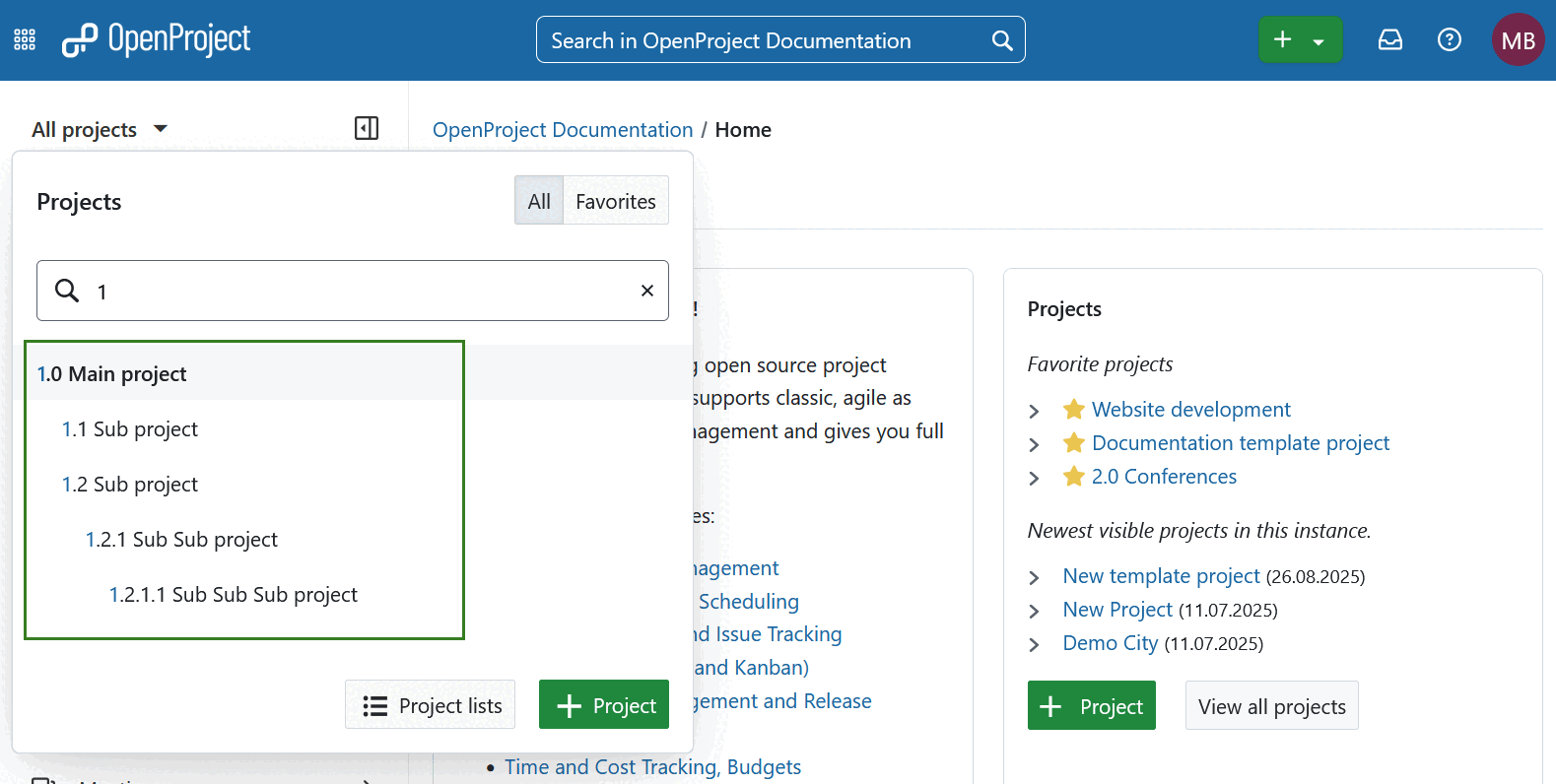Viewport: 1556px width, 784px height.
Task: Click the search magnifier icon in top bar
Action: (x=1001, y=40)
